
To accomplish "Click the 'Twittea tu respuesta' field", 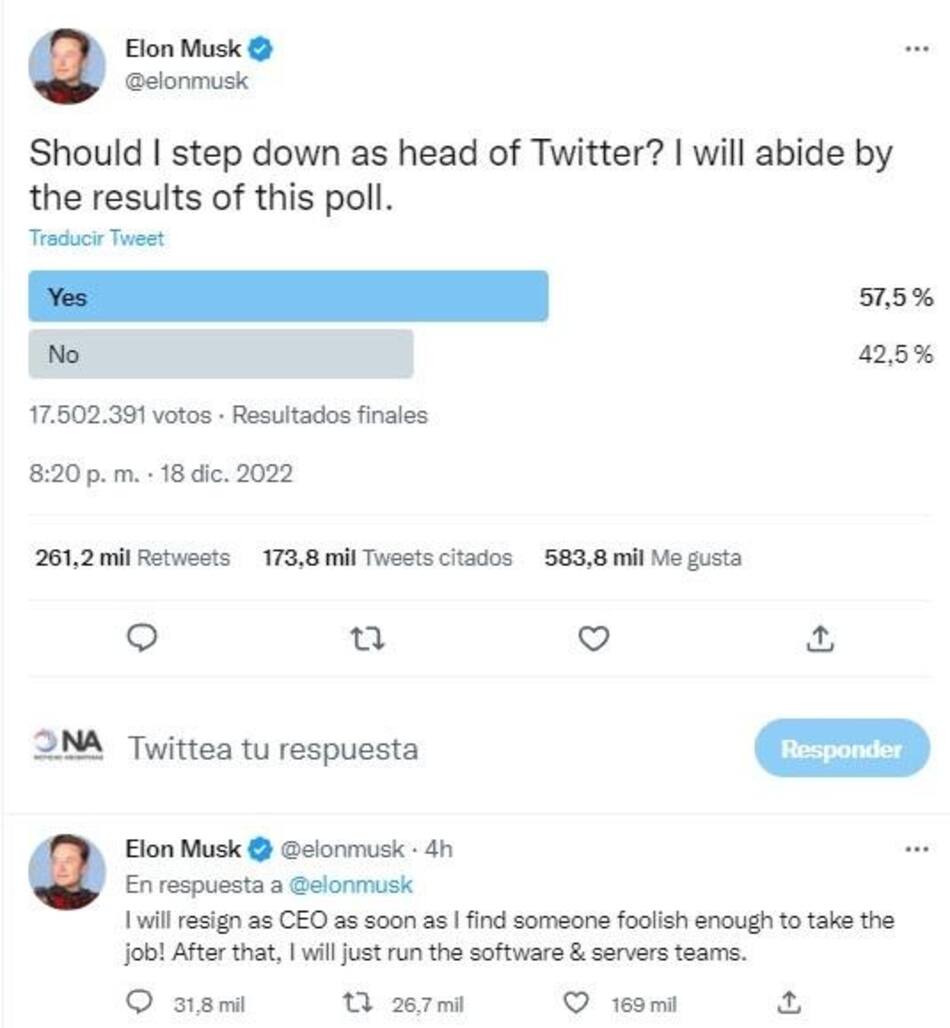I will (x=272, y=748).
